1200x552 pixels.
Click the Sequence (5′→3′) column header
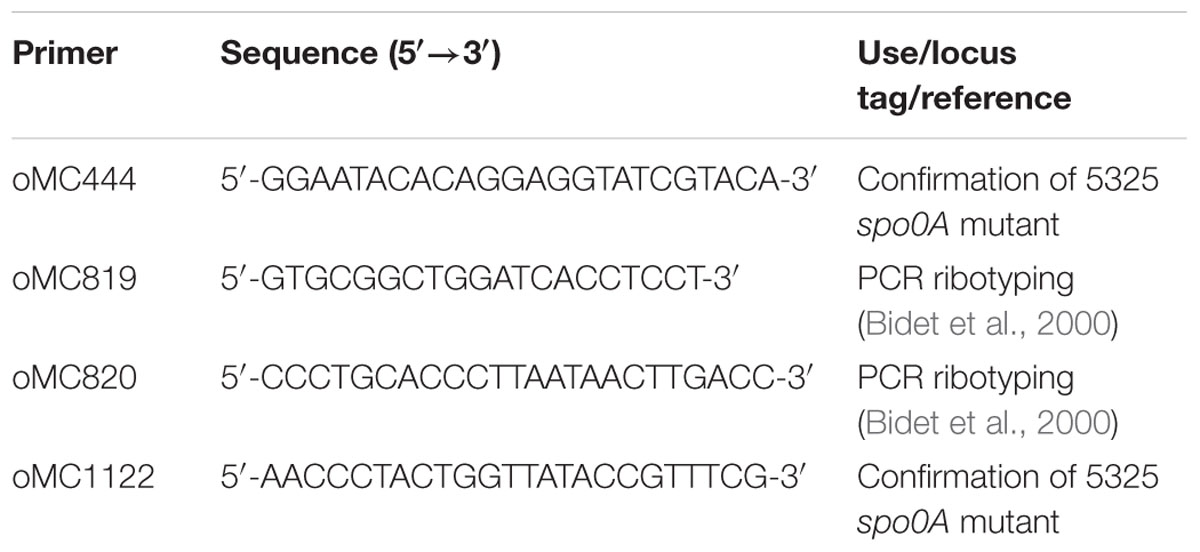(361, 54)
